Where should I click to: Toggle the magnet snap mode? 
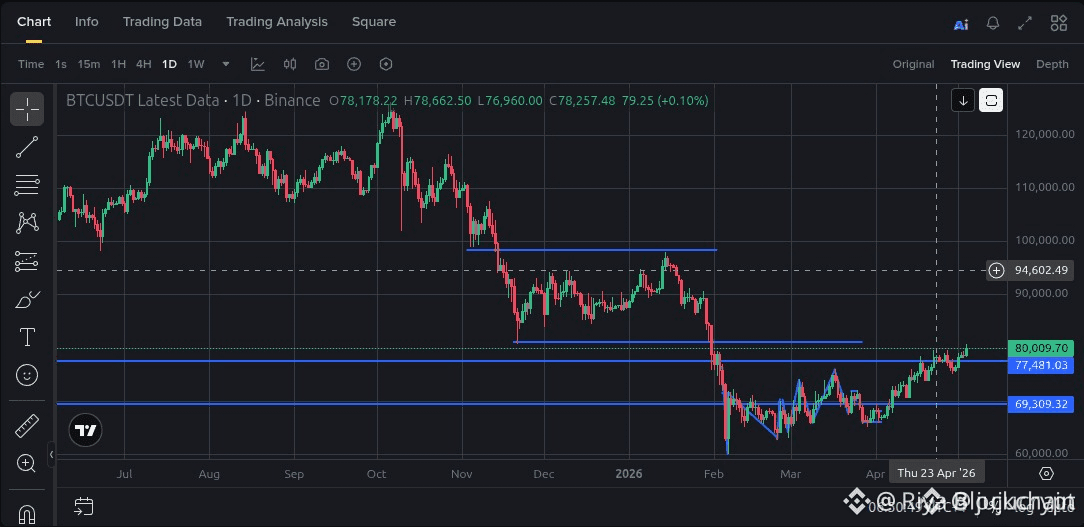click(27, 515)
